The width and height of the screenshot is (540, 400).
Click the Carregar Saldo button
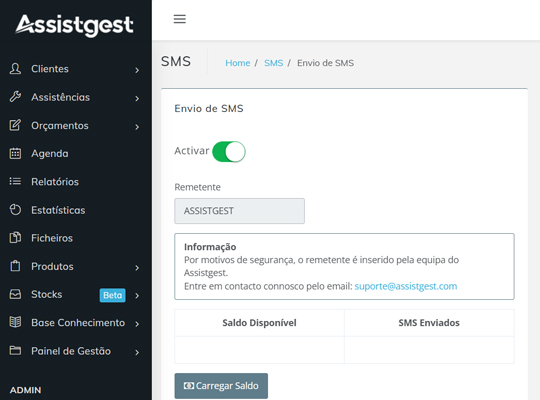coord(221,386)
